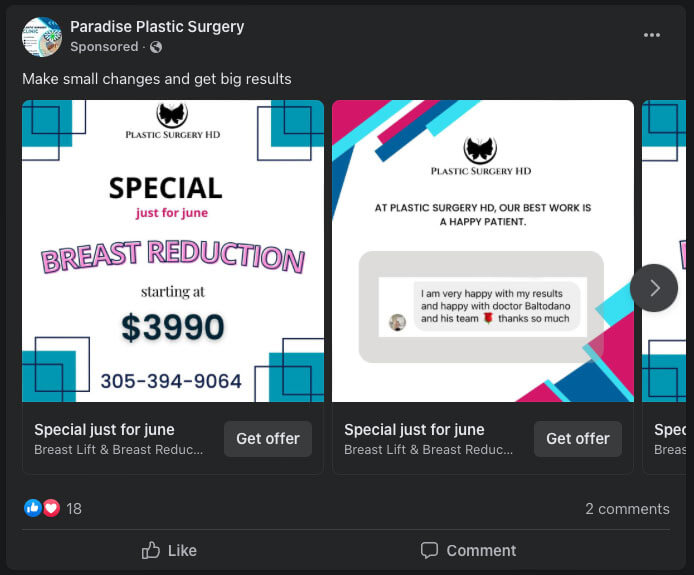This screenshot has height=575, width=694.
Task: Open the three-dots post options menu
Action: coord(652,35)
